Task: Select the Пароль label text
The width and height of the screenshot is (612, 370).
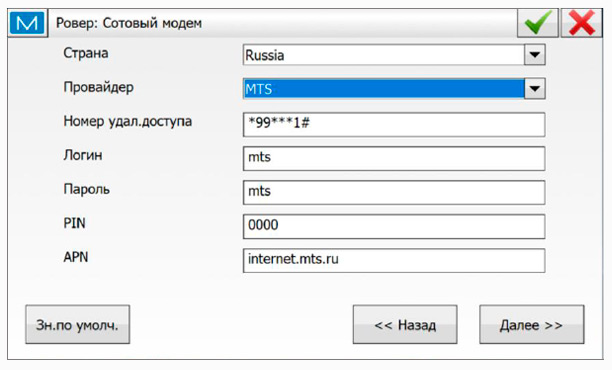Action: click(86, 189)
